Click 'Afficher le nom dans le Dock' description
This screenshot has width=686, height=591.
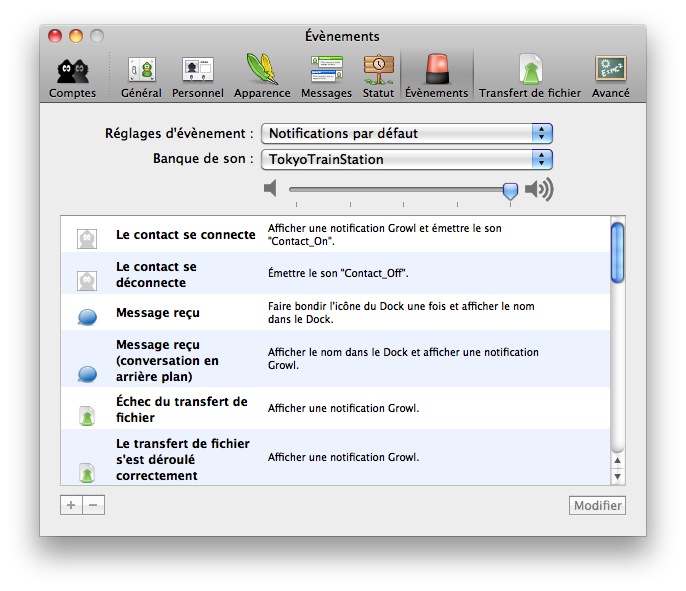pyautogui.click(x=403, y=358)
